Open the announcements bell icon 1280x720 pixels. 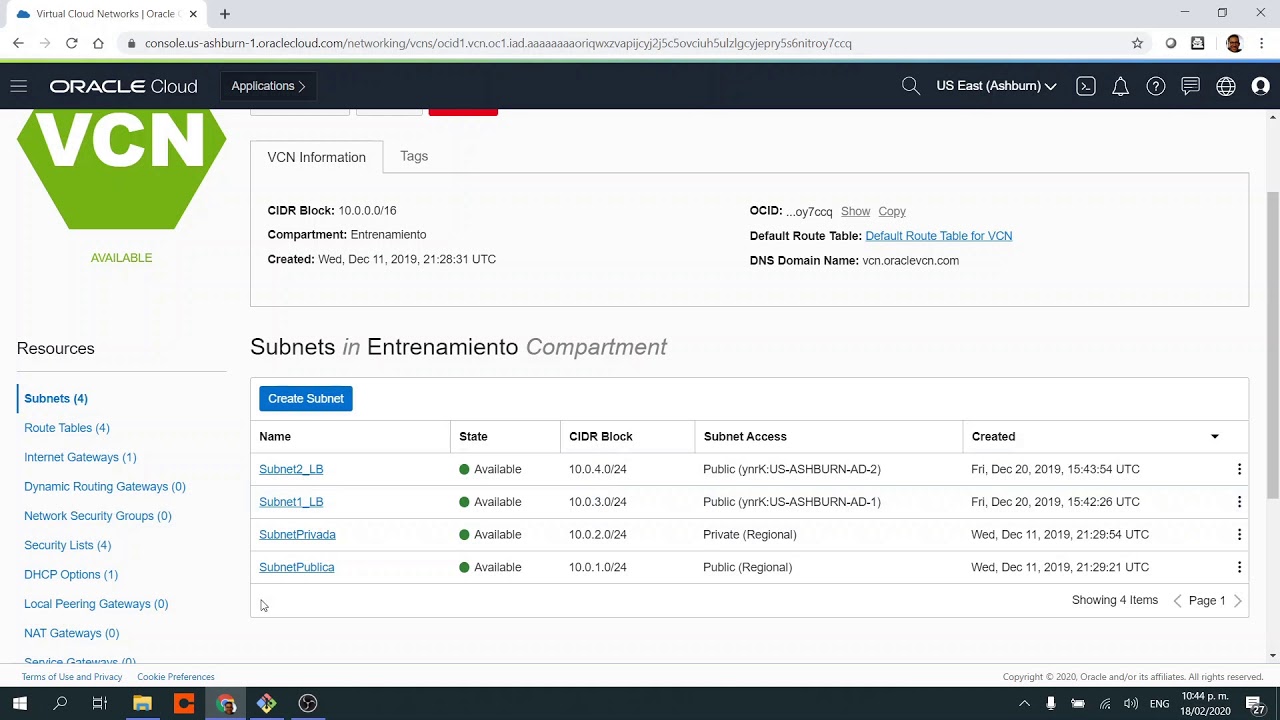click(x=1120, y=86)
